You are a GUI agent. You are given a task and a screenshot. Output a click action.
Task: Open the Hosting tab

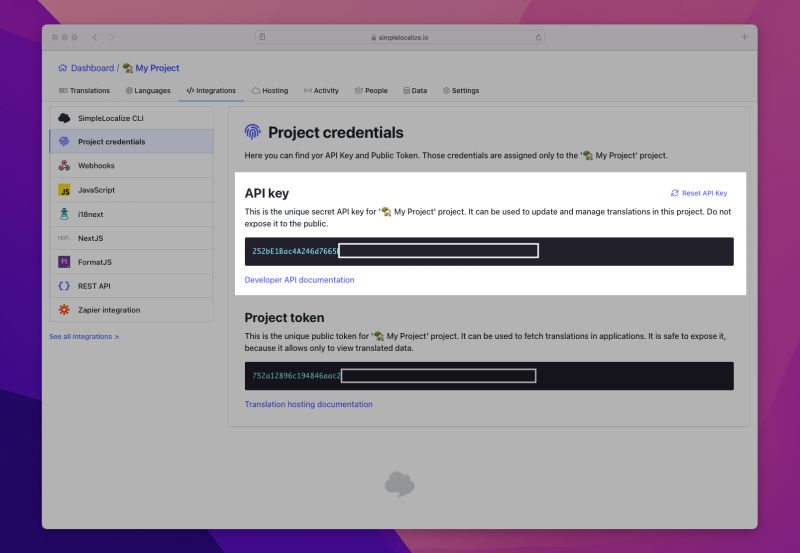270,90
